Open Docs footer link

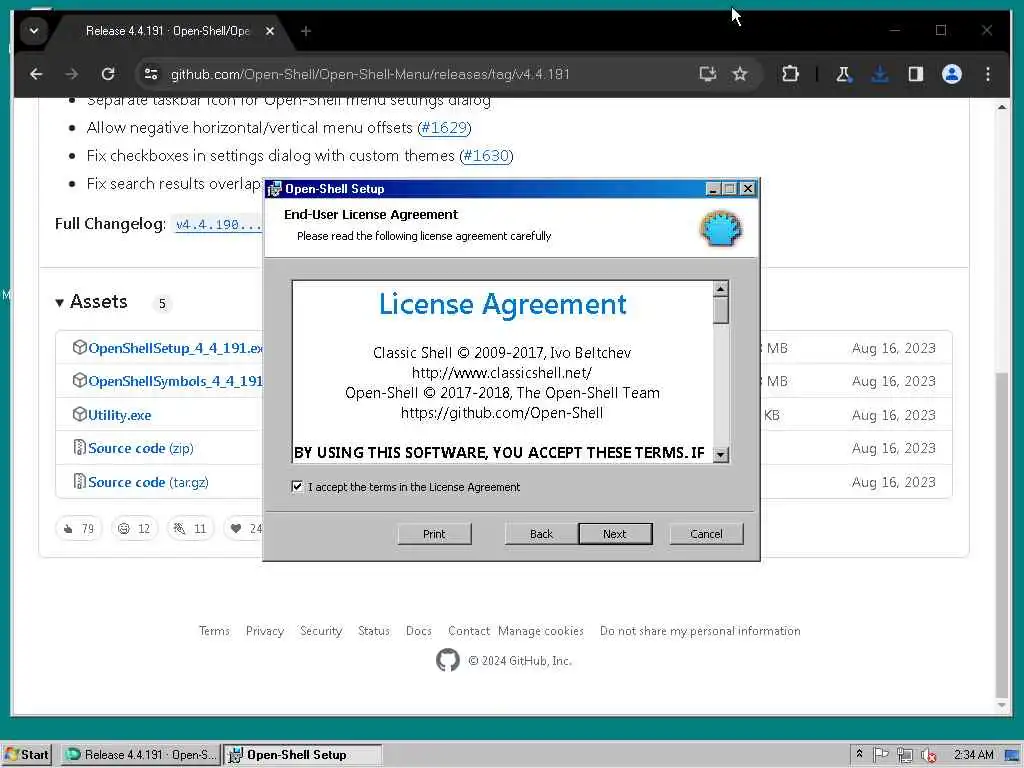pos(419,631)
